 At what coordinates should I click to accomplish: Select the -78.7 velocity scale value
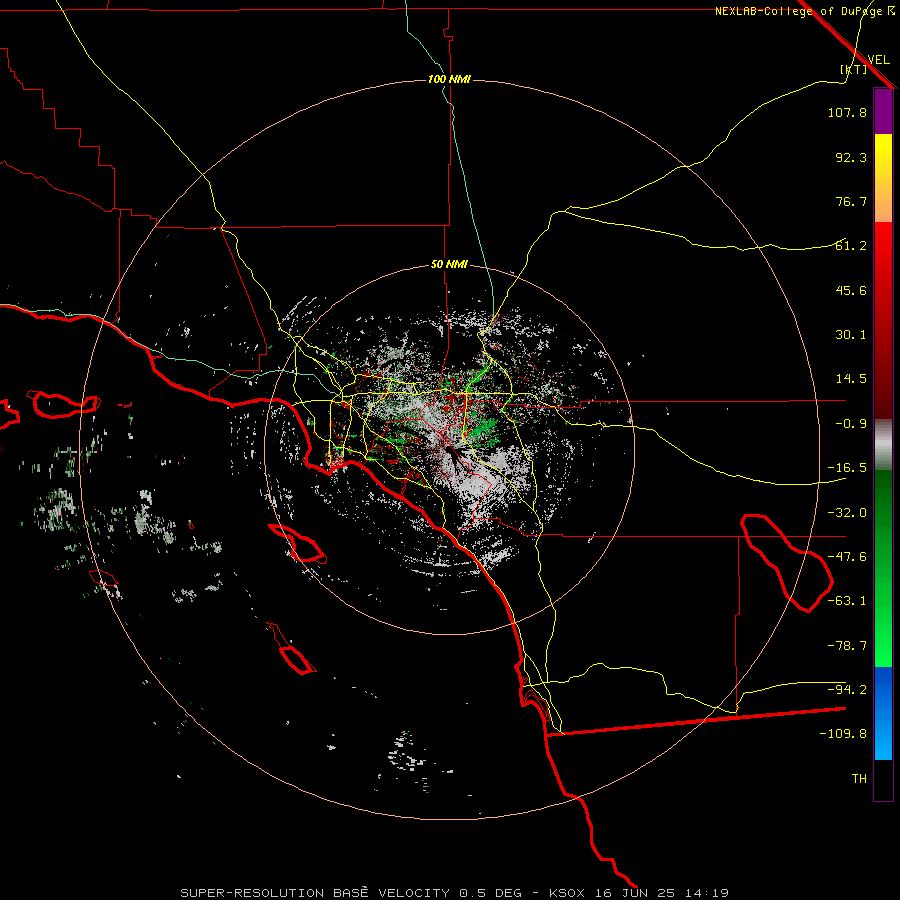[x=847, y=646]
